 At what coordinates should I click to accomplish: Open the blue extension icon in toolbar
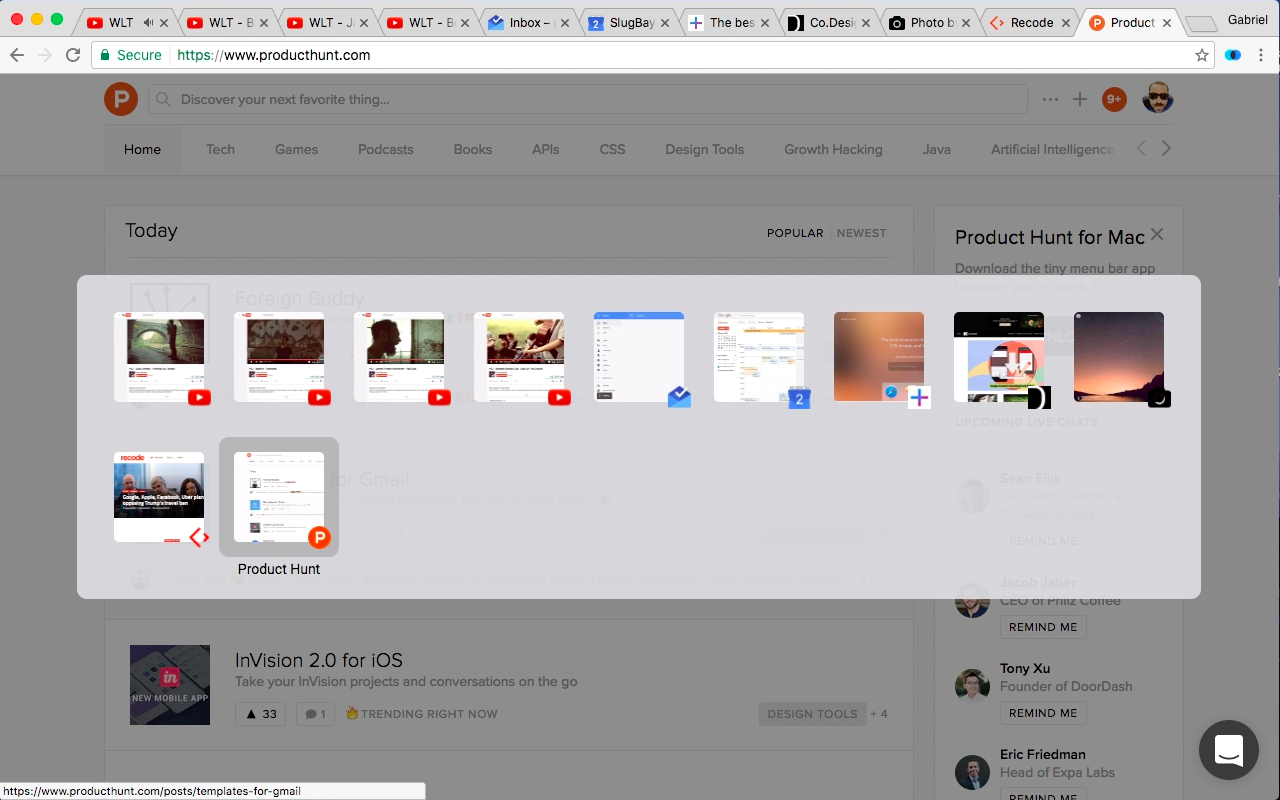(x=1233, y=55)
